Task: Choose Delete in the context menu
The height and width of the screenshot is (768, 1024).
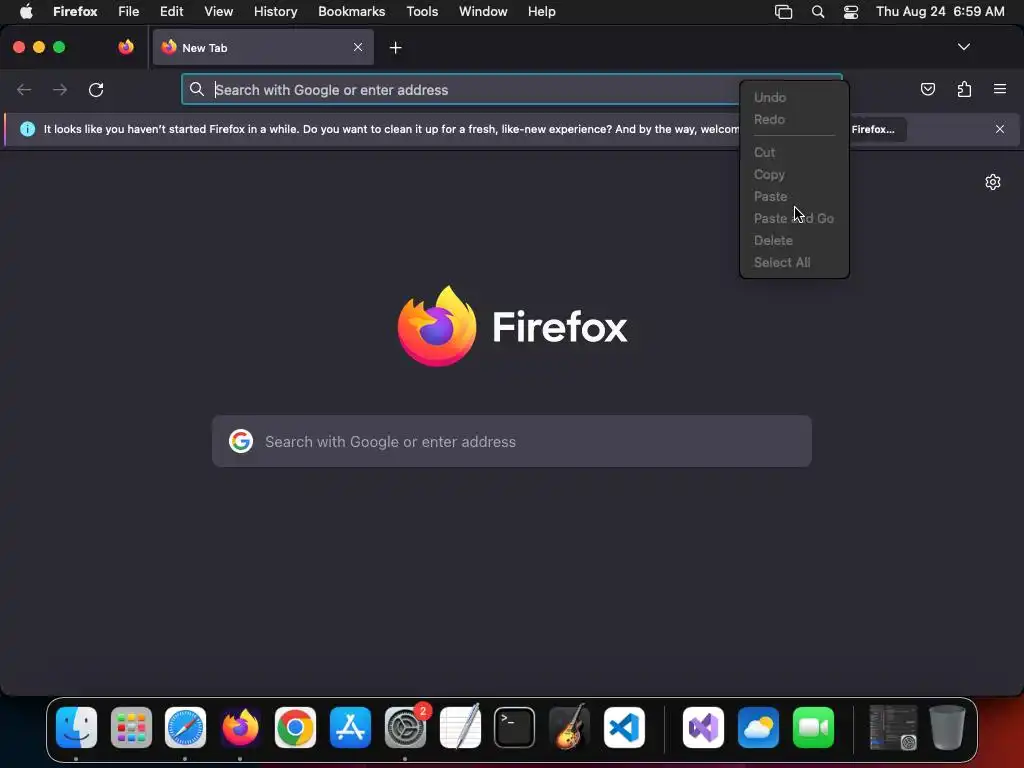Action: coord(793,240)
